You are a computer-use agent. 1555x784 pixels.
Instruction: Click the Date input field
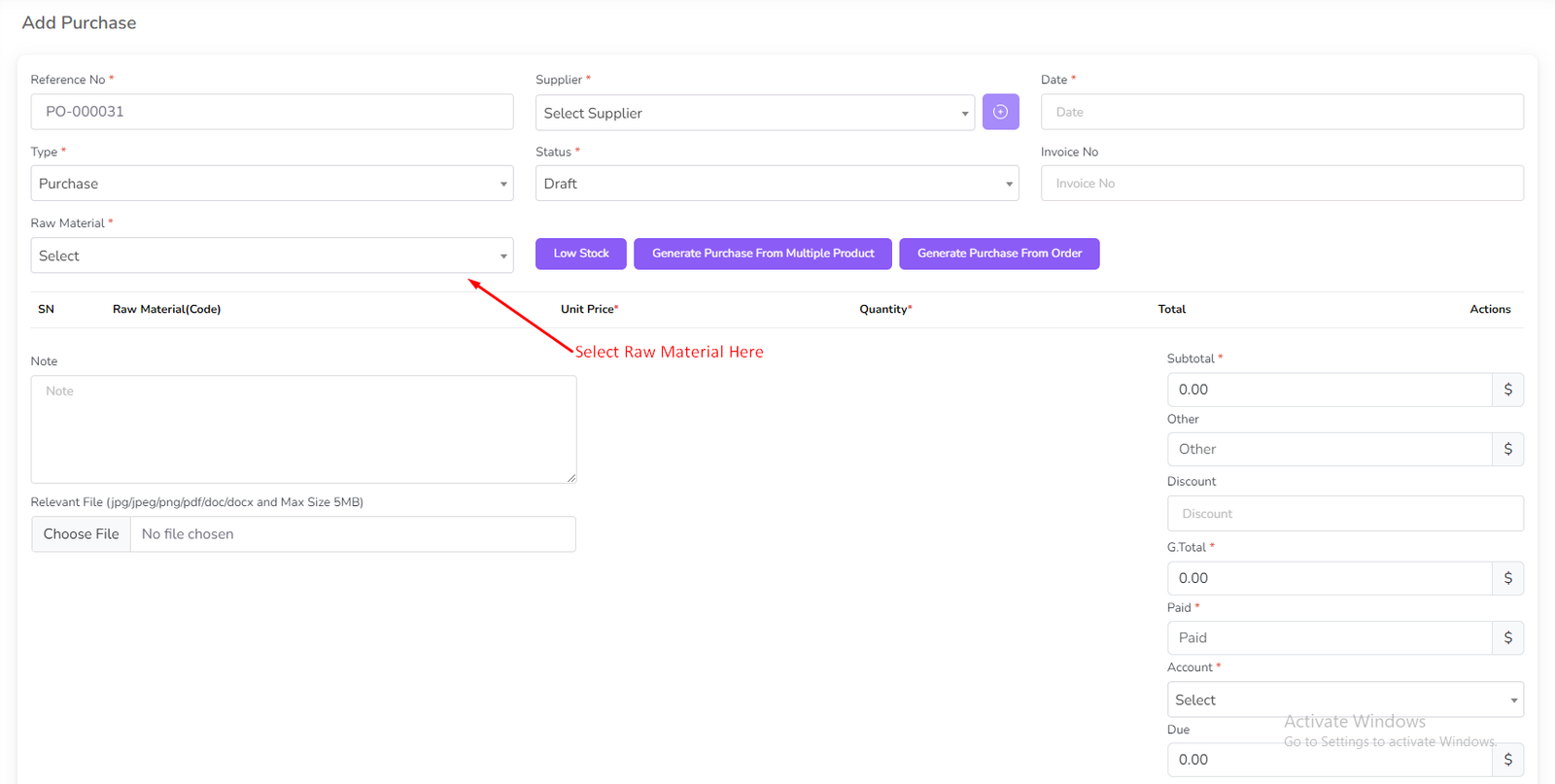(1281, 112)
